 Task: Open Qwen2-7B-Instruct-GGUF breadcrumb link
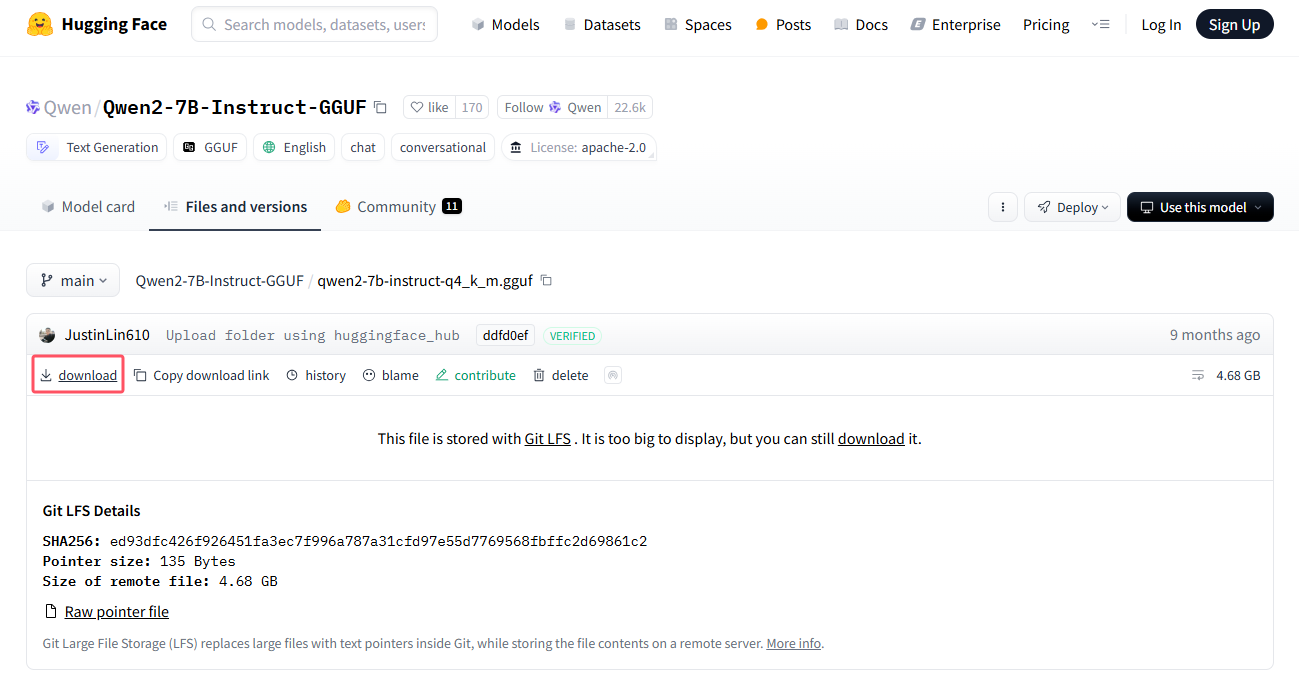tap(219, 281)
